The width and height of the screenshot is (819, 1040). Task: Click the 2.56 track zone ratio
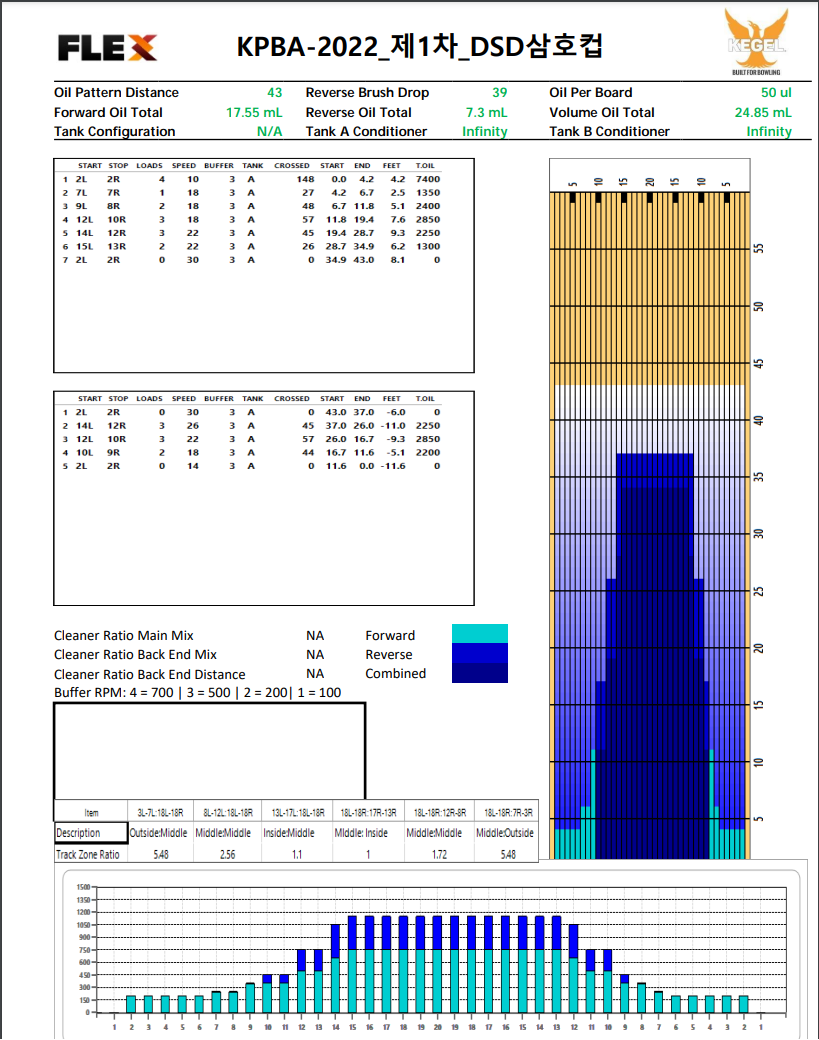[227, 854]
